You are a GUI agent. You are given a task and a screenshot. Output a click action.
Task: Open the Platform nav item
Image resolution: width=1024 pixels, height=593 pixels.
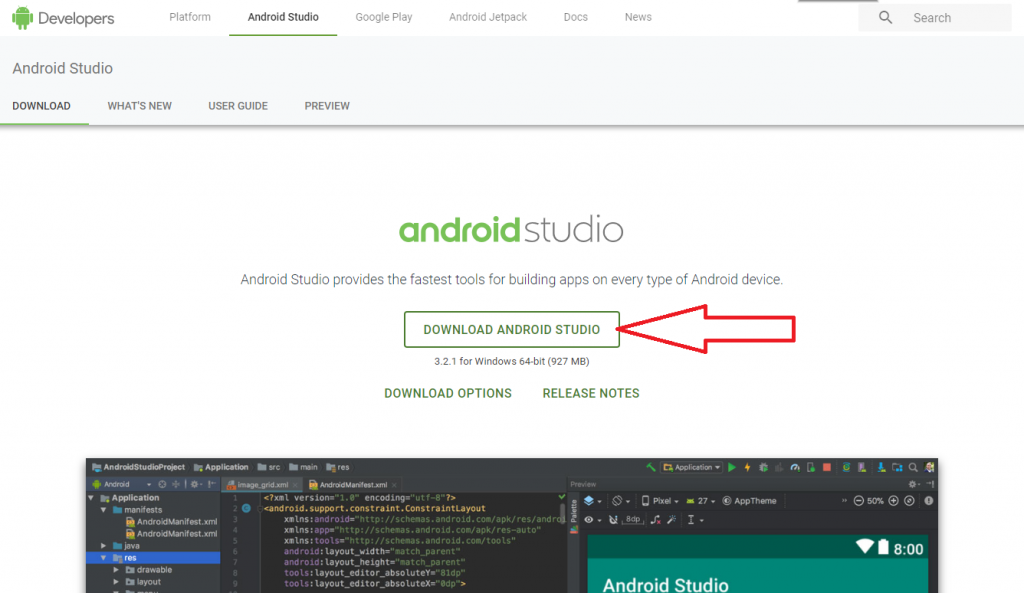coord(190,17)
